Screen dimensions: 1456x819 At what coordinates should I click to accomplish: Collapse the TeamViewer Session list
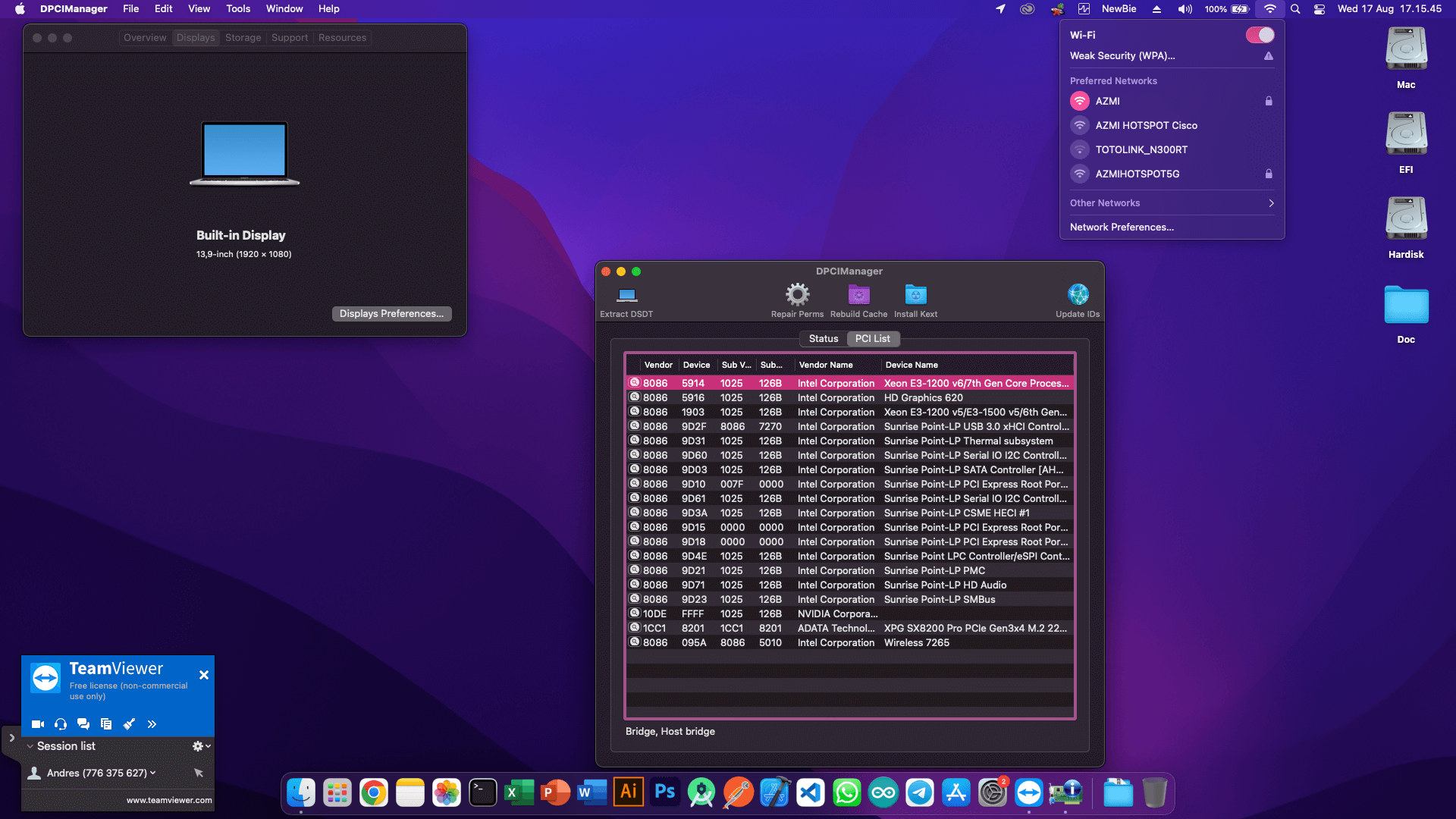(x=30, y=746)
